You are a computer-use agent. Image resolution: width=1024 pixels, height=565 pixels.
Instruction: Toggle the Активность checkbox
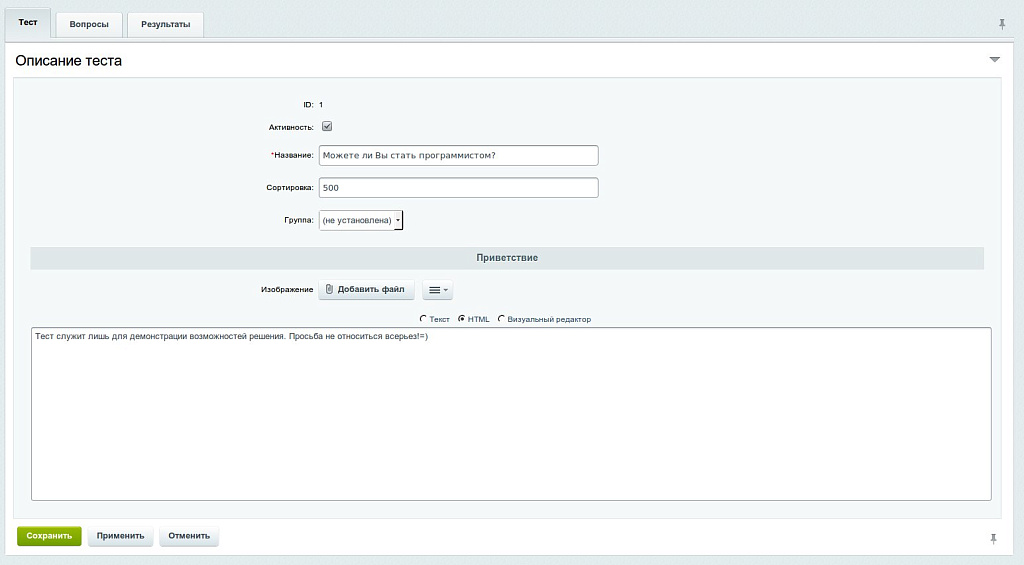tap(326, 127)
